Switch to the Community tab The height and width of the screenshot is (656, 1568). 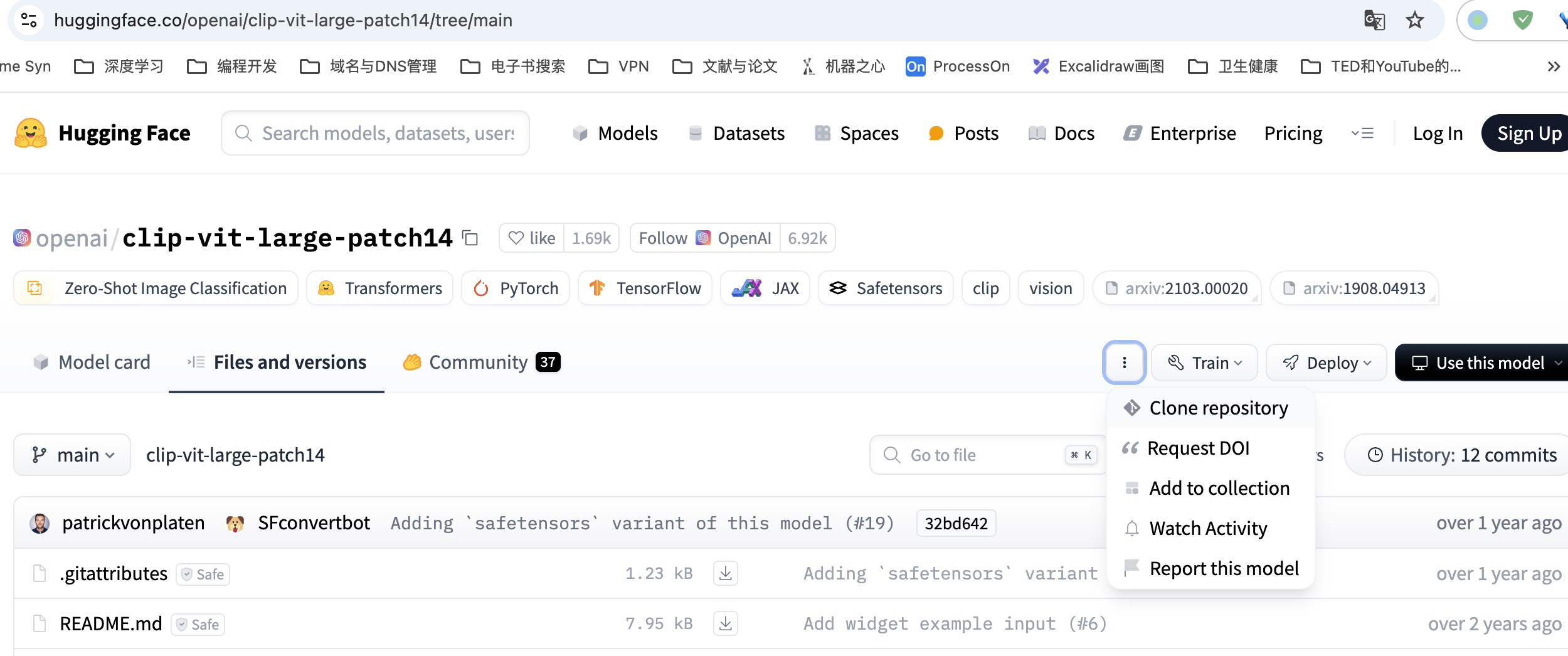(481, 362)
